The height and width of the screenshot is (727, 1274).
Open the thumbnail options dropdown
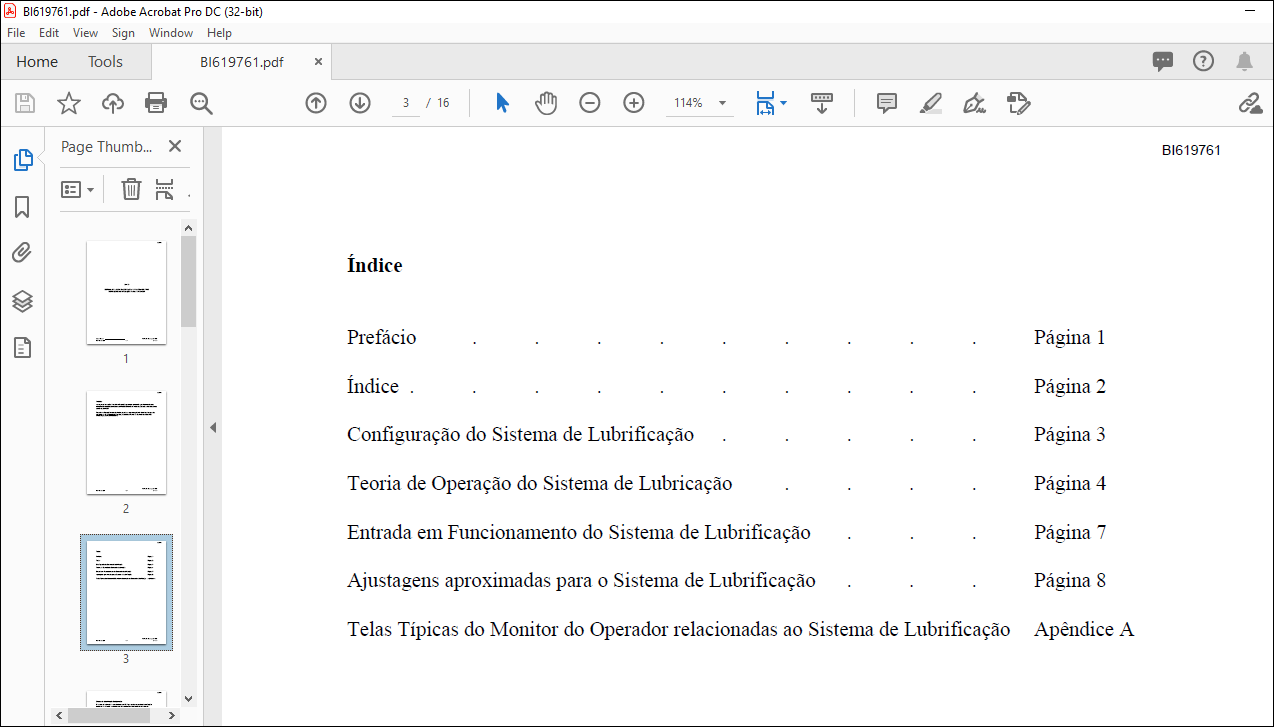pos(78,189)
